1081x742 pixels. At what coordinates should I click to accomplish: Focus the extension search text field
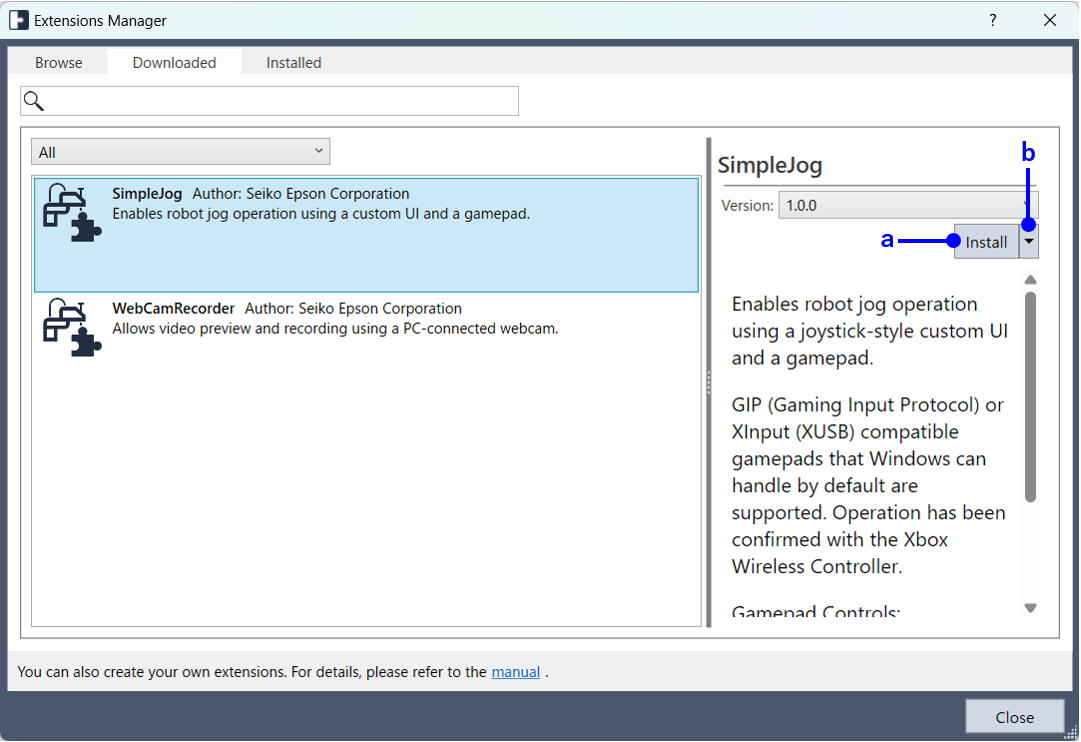pyautogui.click(x=280, y=101)
